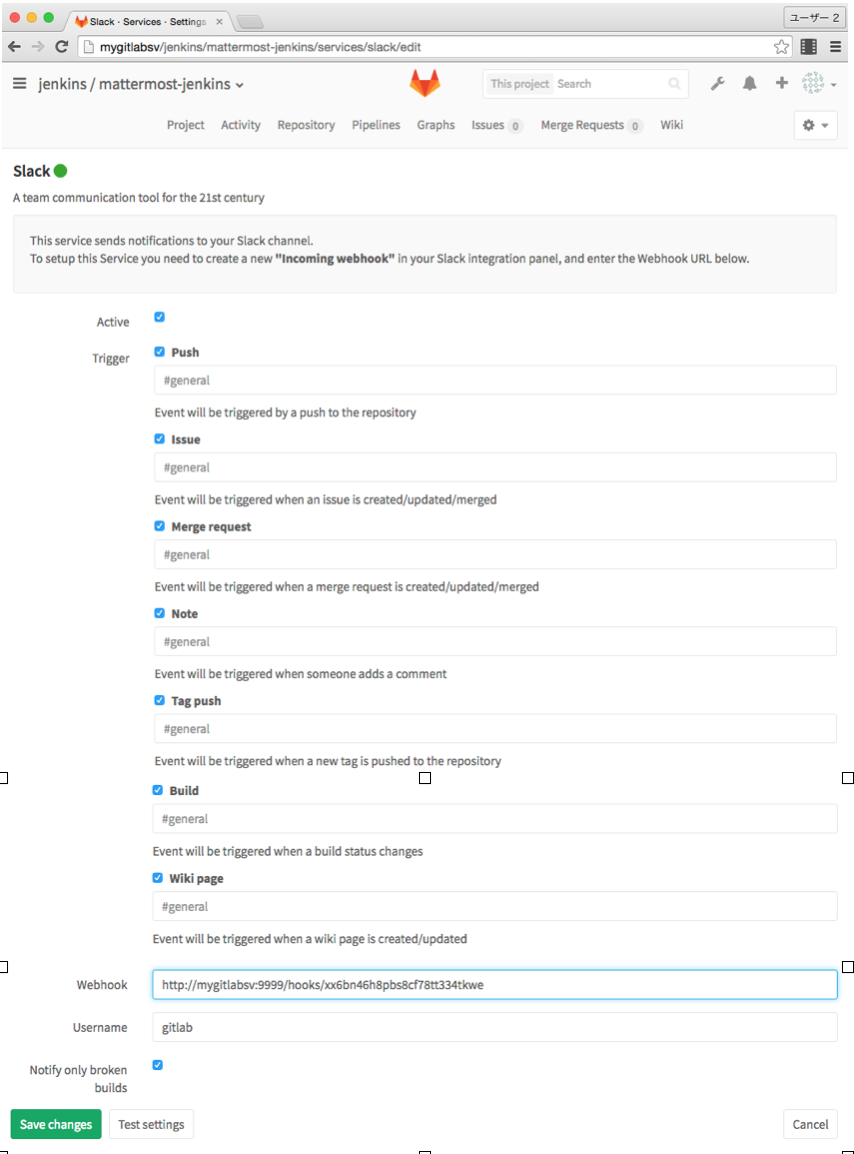The height and width of the screenshot is (1154, 854).
Task: Save changes to the Slack service
Action: click(x=55, y=1124)
